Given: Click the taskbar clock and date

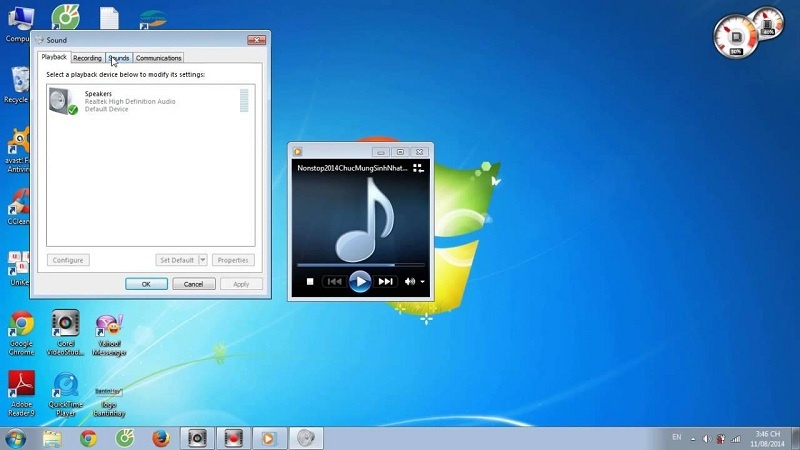Looking at the screenshot, I should (x=767, y=439).
